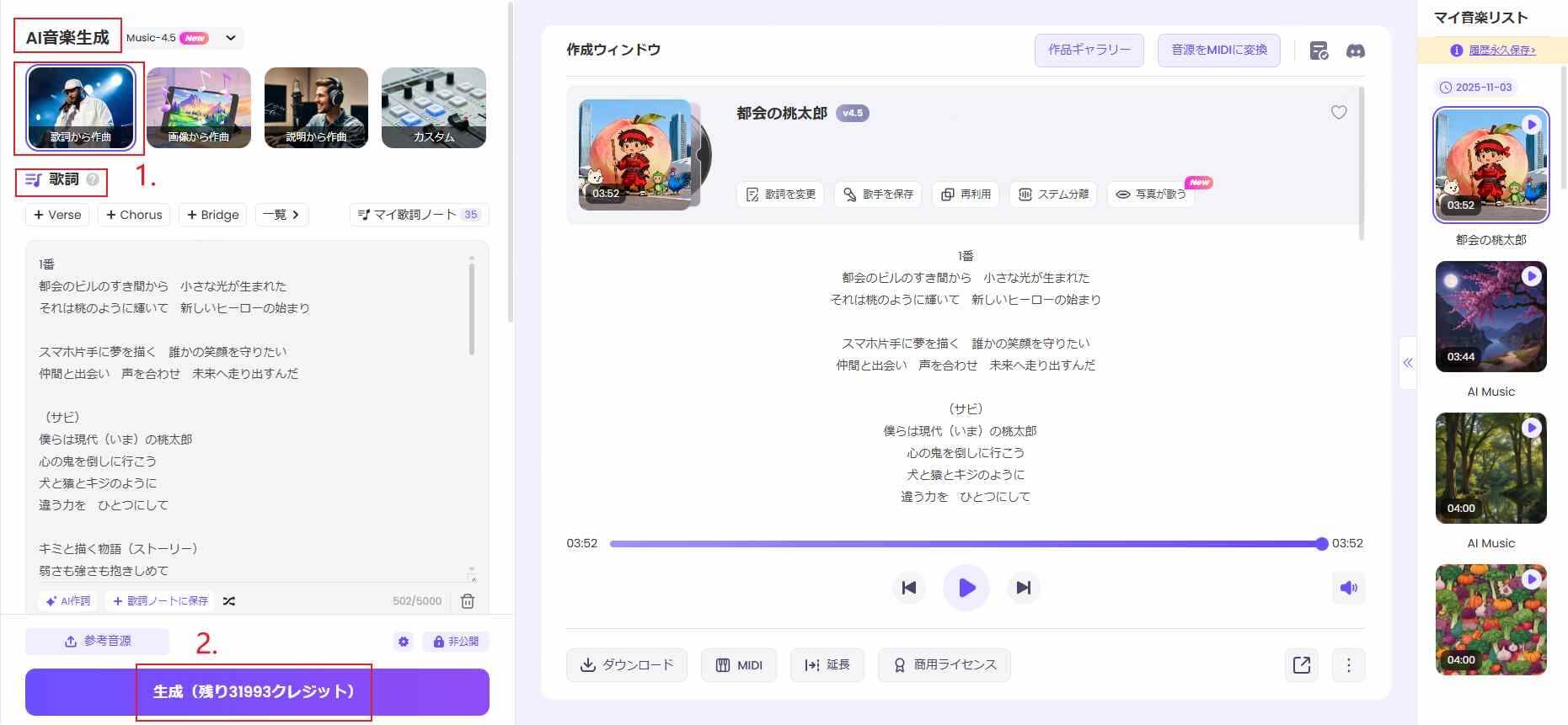Play the current song

tap(966, 588)
